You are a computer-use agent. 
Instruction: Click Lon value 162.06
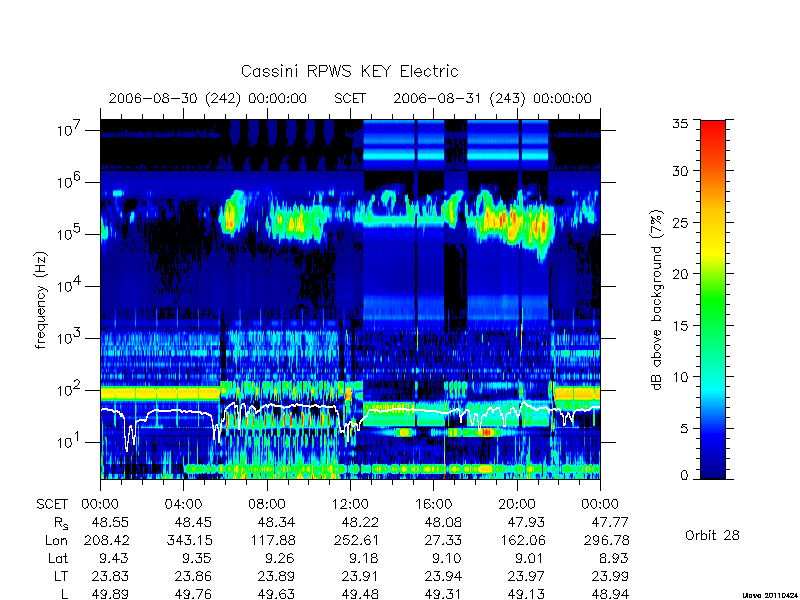tap(522, 540)
